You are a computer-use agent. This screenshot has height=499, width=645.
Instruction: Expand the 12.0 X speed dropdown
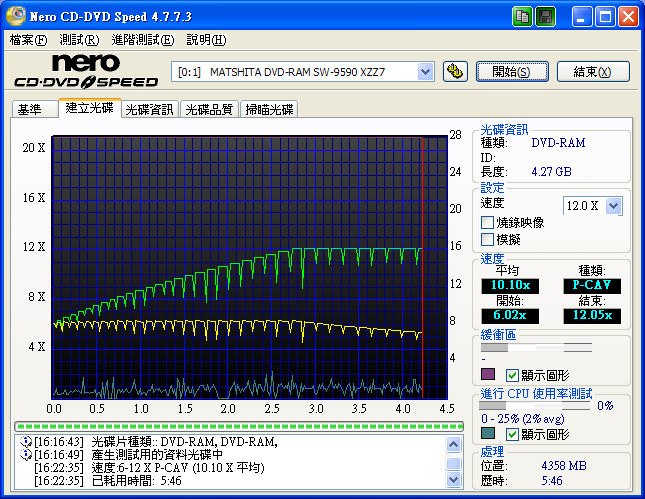click(x=613, y=205)
